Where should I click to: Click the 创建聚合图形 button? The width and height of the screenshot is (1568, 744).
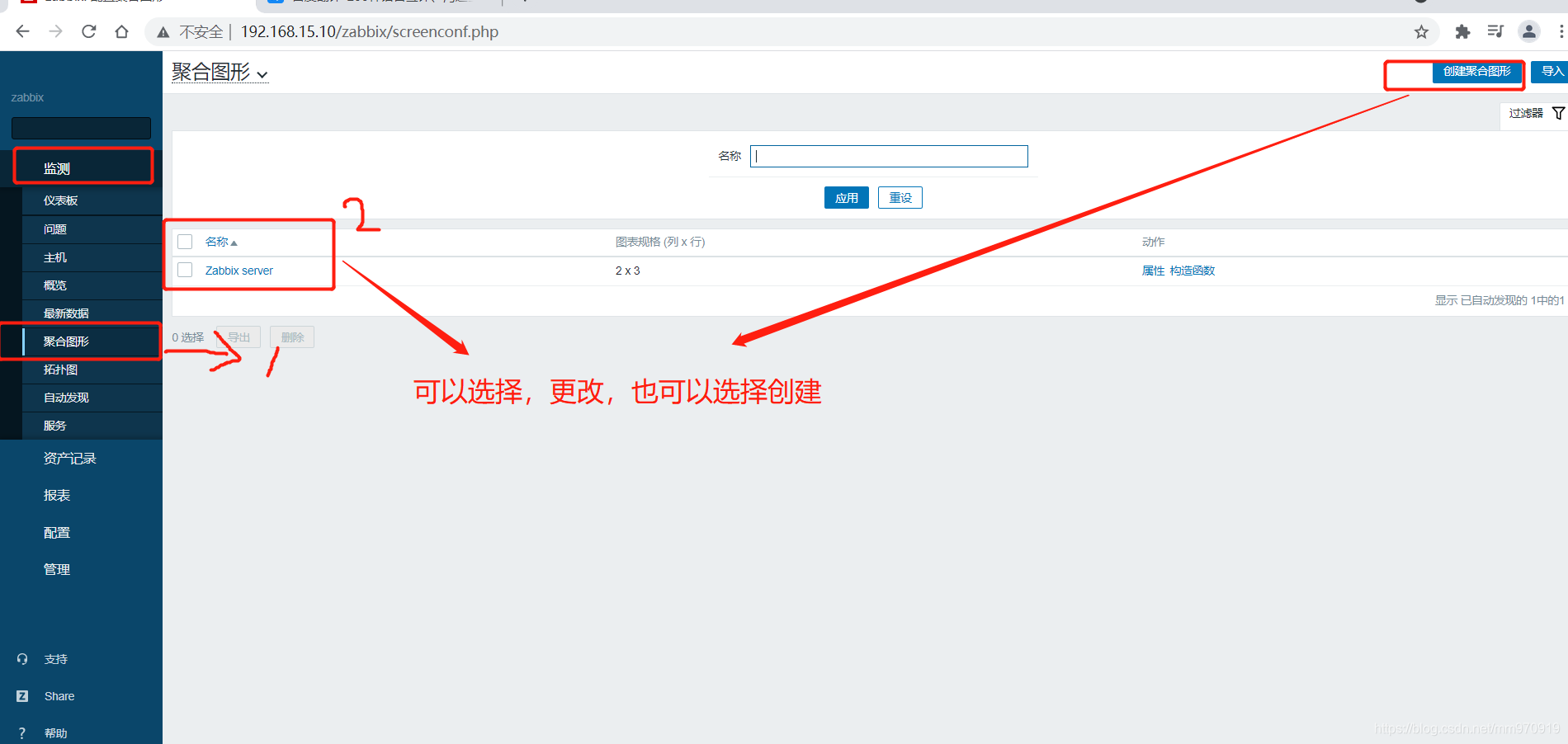1476,72
